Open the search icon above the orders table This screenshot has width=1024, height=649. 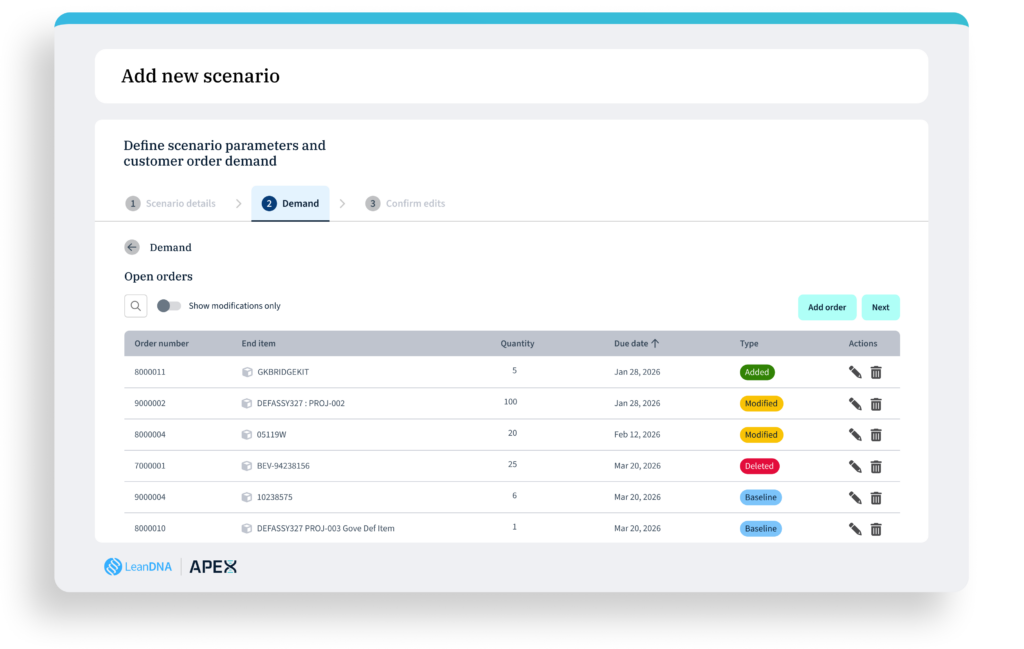tap(135, 306)
